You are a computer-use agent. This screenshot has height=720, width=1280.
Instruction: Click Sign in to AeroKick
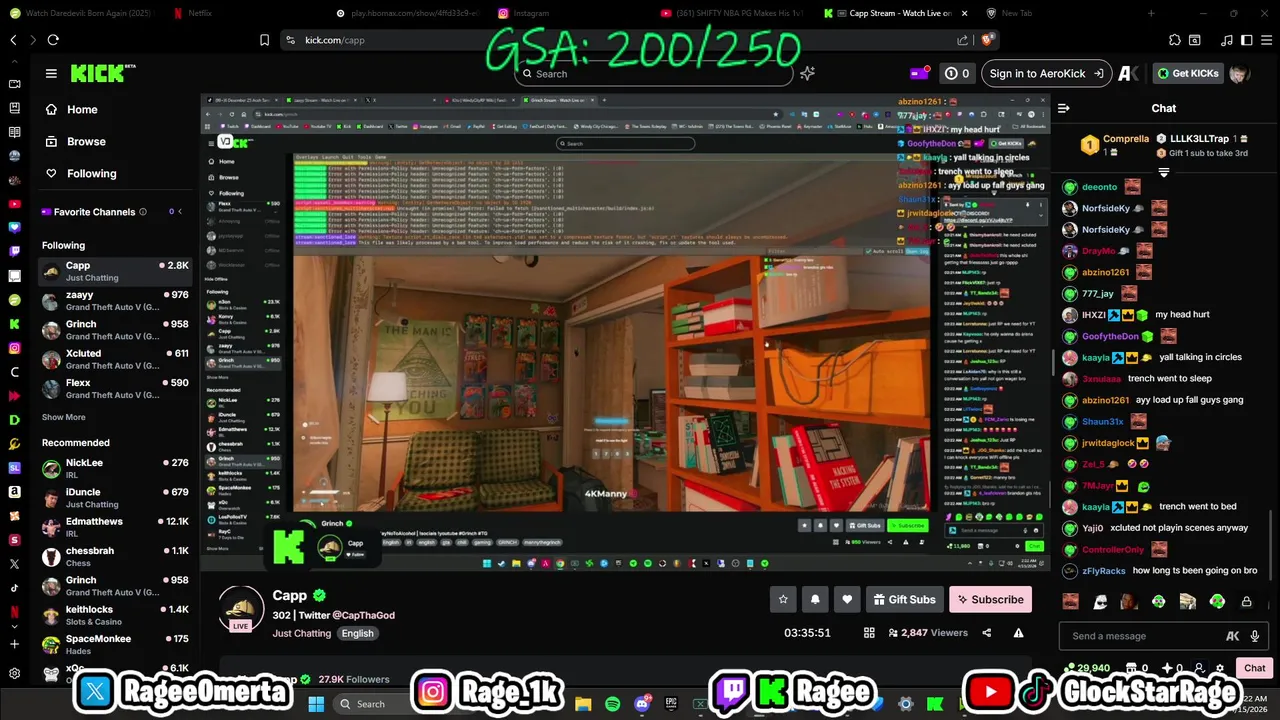(1045, 73)
